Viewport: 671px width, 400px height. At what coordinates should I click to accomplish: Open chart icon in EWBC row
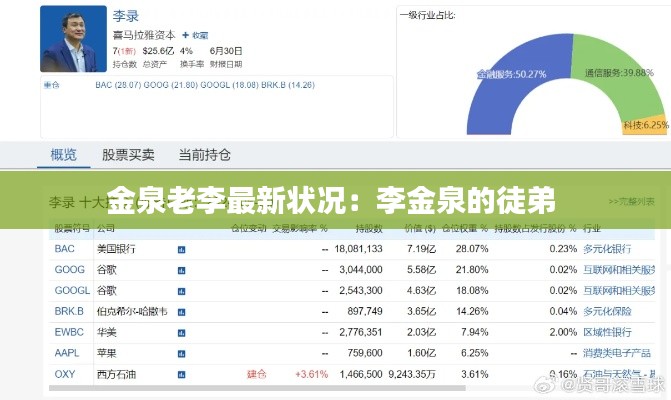coord(181,333)
